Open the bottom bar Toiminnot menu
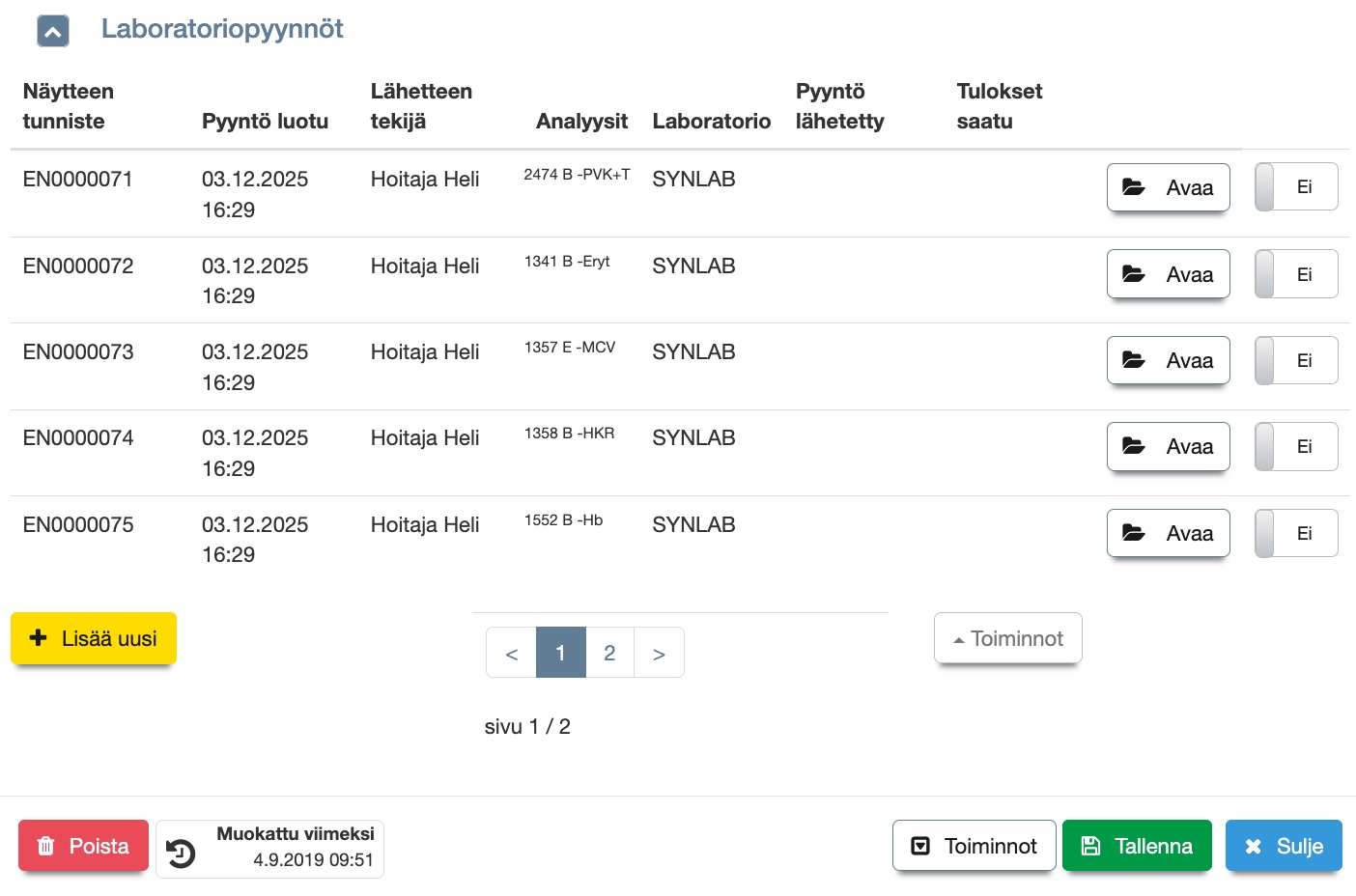Screen dimensions: 1356x896 point(974,847)
